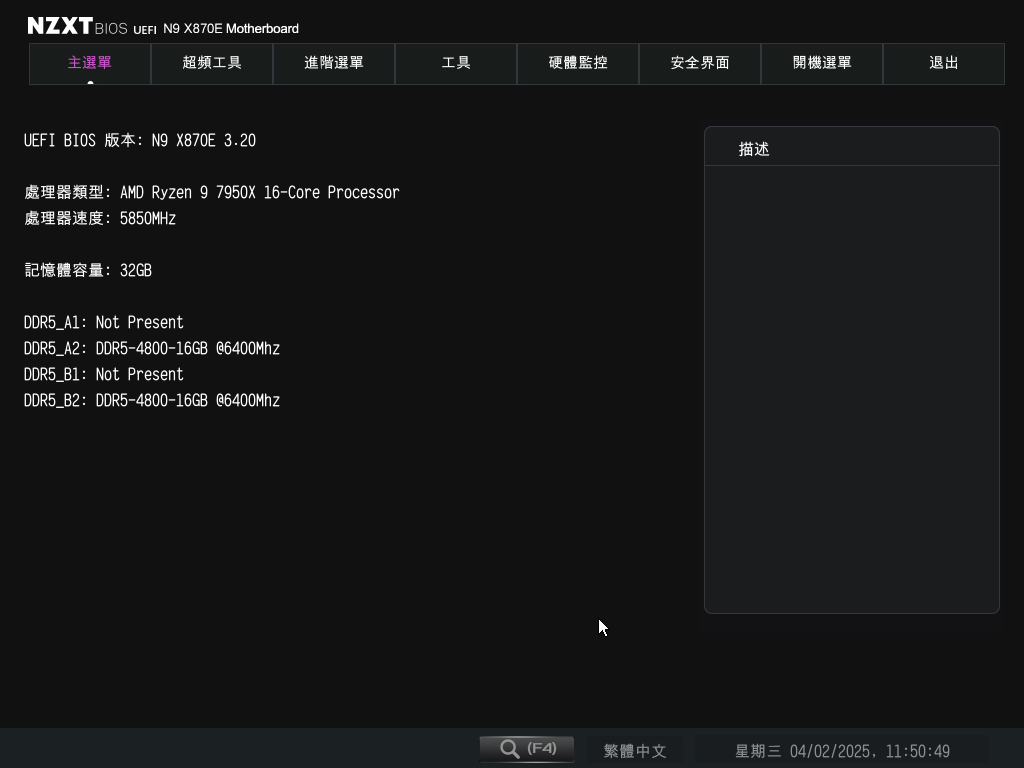Click the 處理器速度 5850MHz line
This screenshot has width=1024, height=768.
tap(100, 219)
